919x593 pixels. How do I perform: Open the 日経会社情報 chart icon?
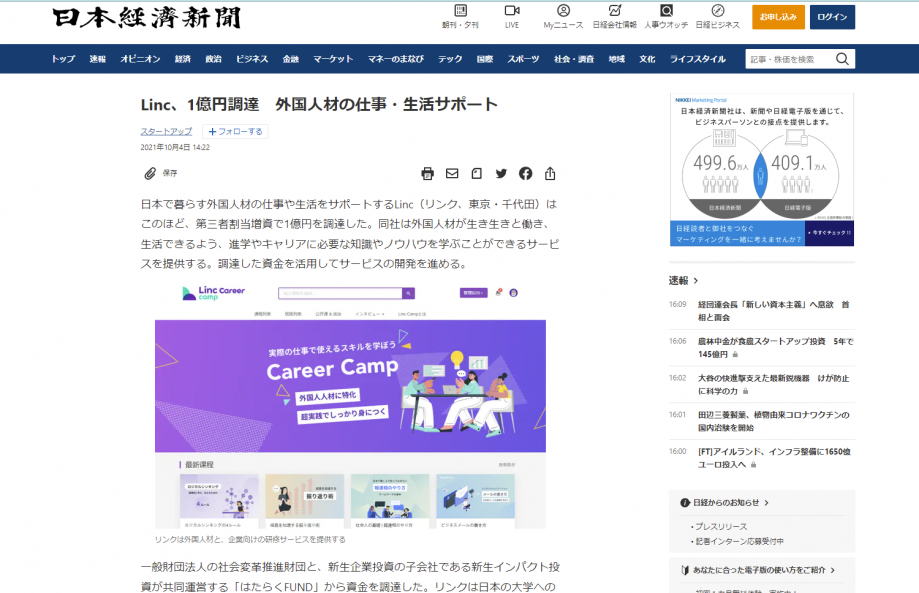614,11
